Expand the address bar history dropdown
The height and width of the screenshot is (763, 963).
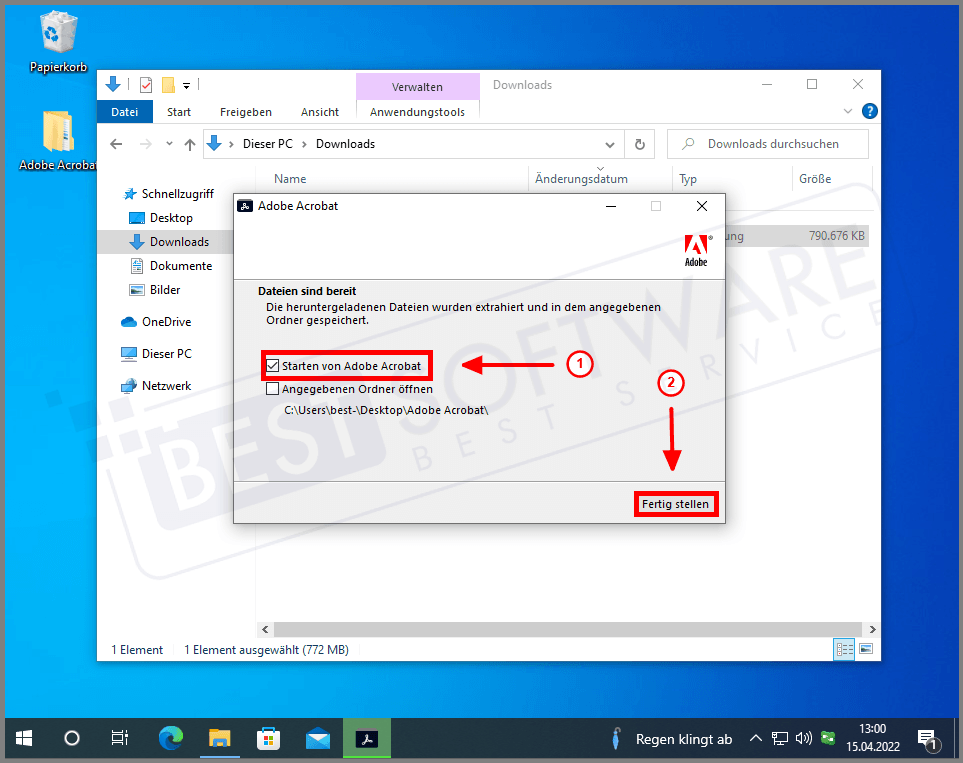611,144
